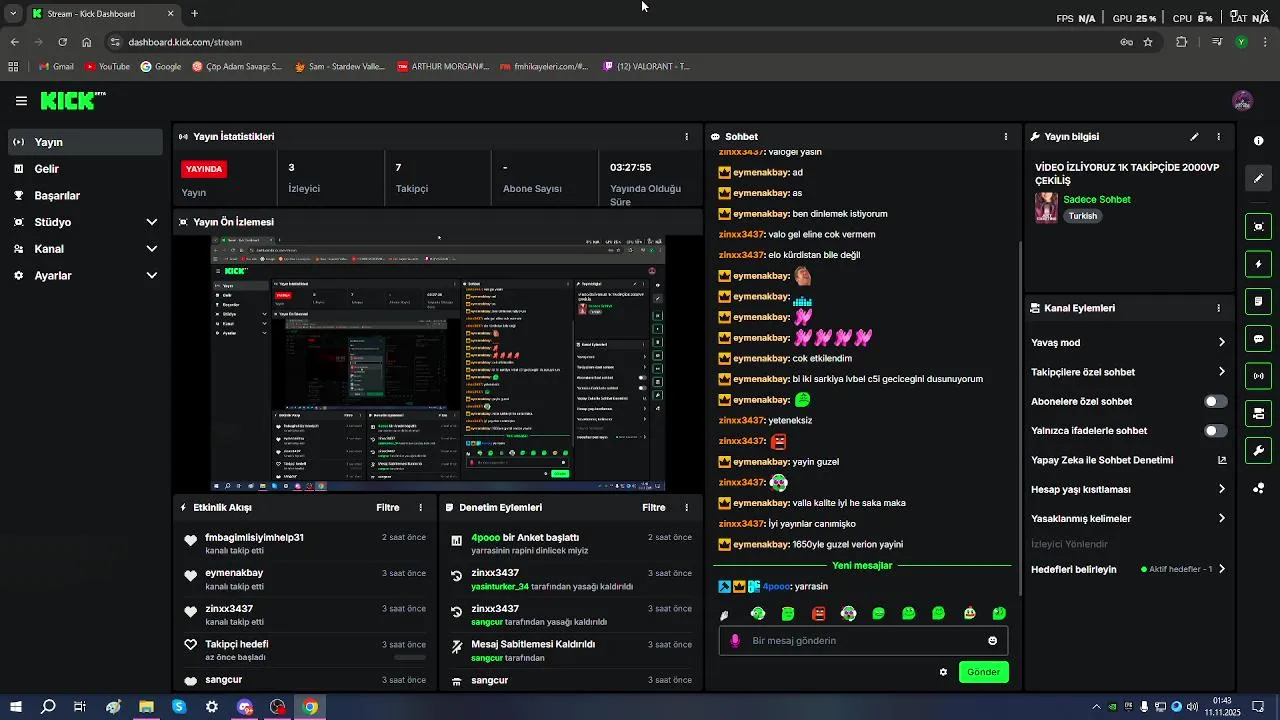
Task: Click Sadece Sohbet category link
Action: pyautogui.click(x=1097, y=200)
